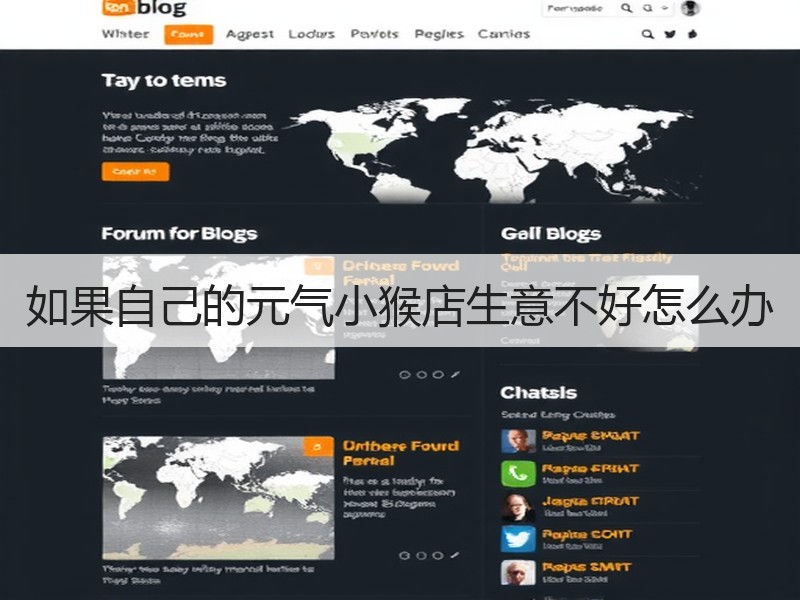Select the third pagination dot under Urtbere Fourd Pertal
This screenshot has height=600, width=800.
point(438,556)
